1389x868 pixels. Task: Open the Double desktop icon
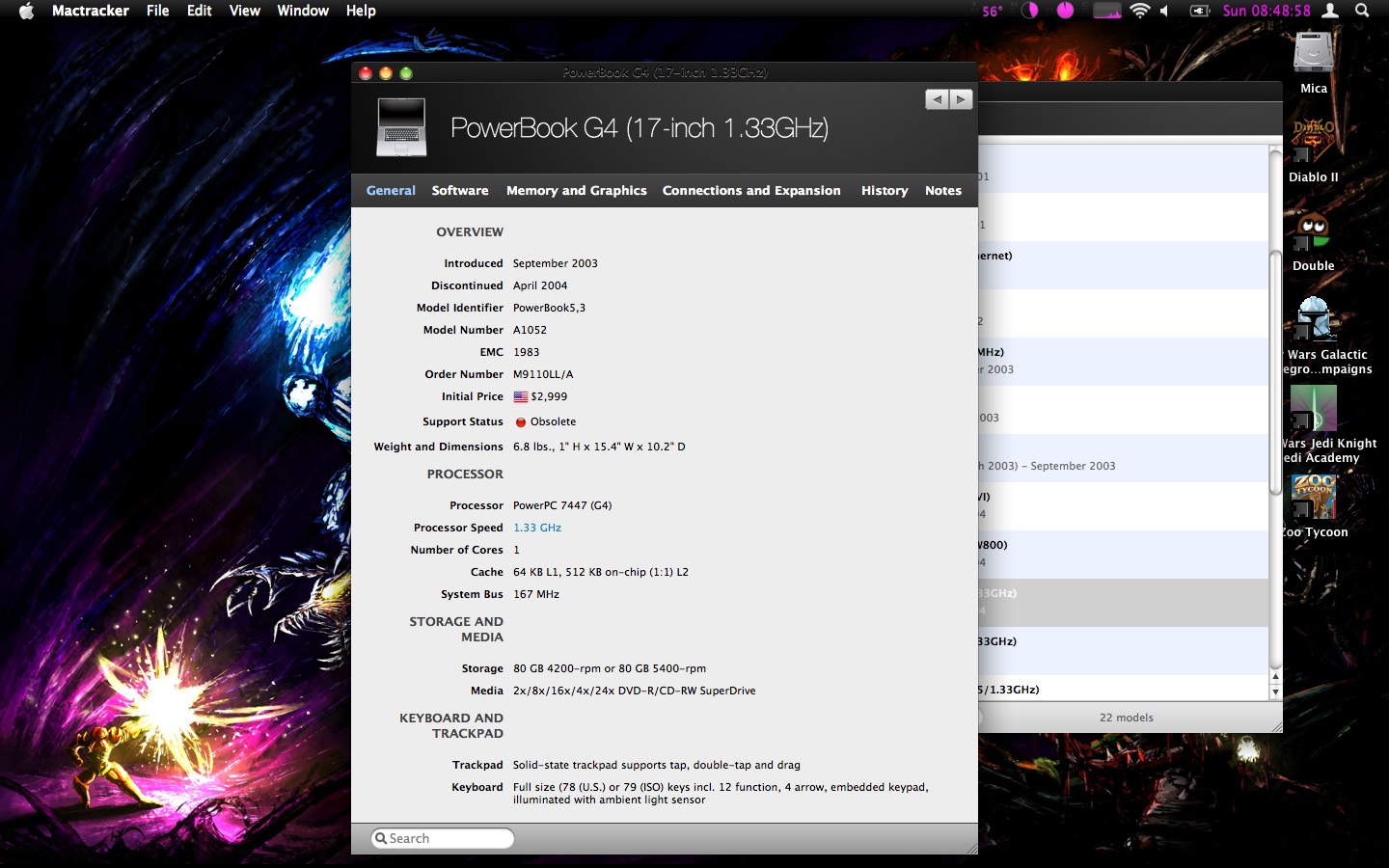[1313, 233]
